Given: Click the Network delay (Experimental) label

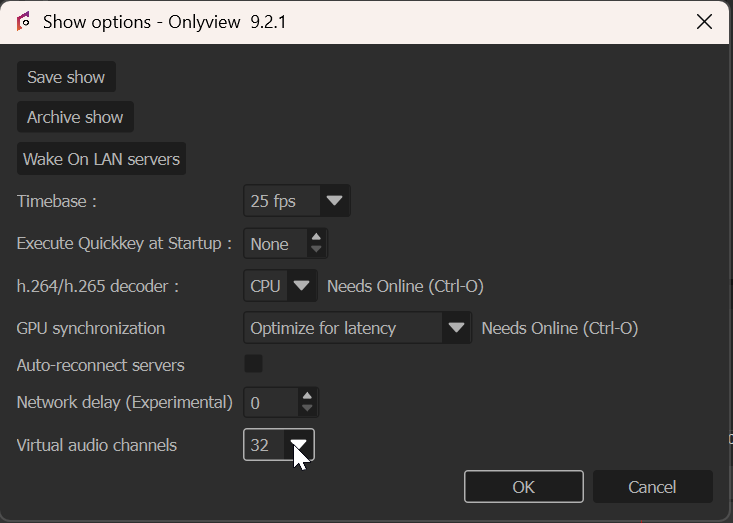Looking at the screenshot, I should pyautogui.click(x=124, y=402).
